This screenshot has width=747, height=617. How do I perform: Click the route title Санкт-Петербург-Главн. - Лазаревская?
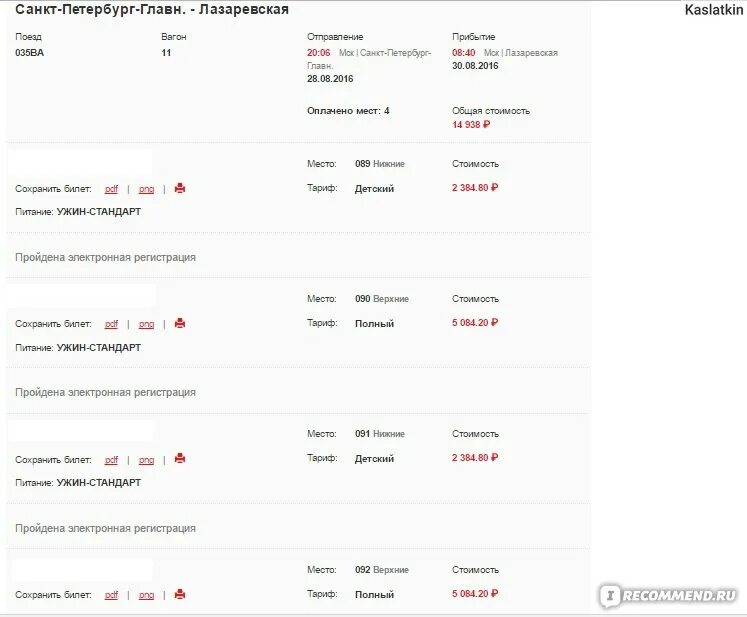pyautogui.click(x=152, y=9)
